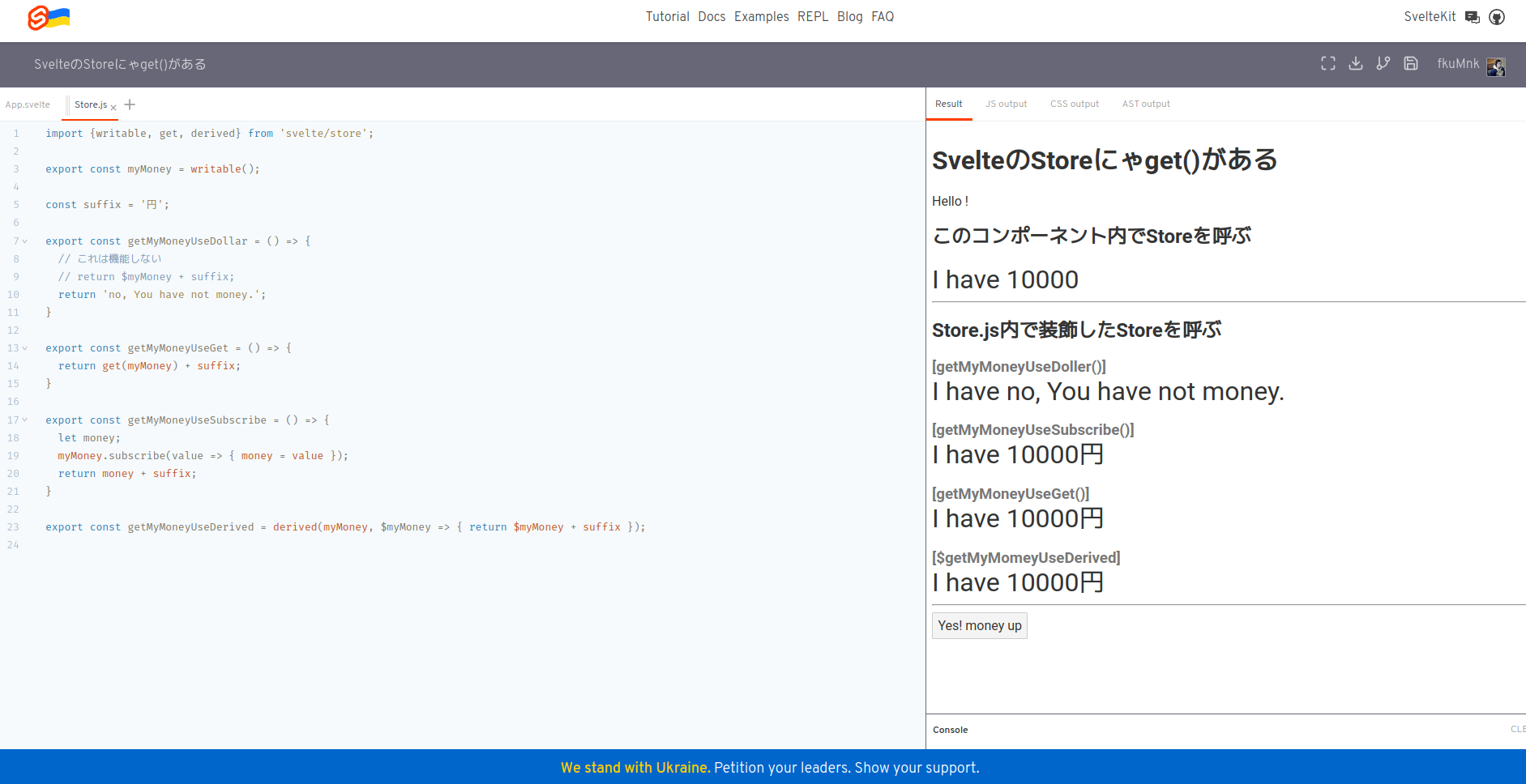1526x784 pixels.
Task: Open the SvelteKit link
Action: [x=1430, y=16]
